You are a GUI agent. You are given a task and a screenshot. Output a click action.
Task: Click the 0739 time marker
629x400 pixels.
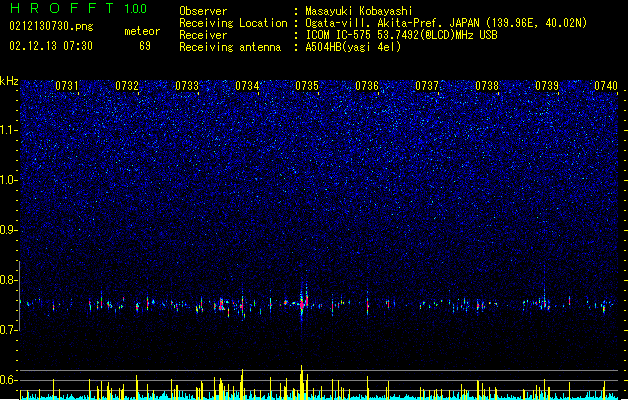click(x=547, y=86)
